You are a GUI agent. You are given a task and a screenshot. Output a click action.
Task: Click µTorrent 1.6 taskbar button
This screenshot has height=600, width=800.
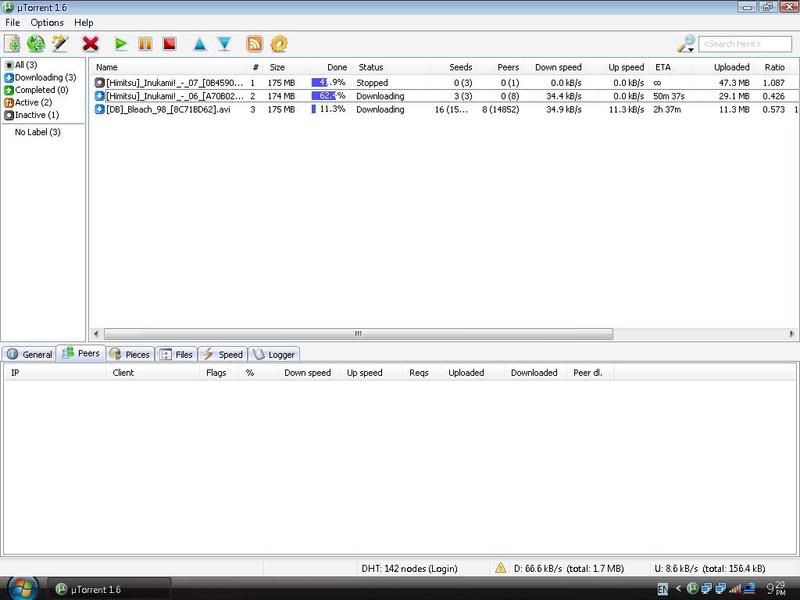coord(109,589)
